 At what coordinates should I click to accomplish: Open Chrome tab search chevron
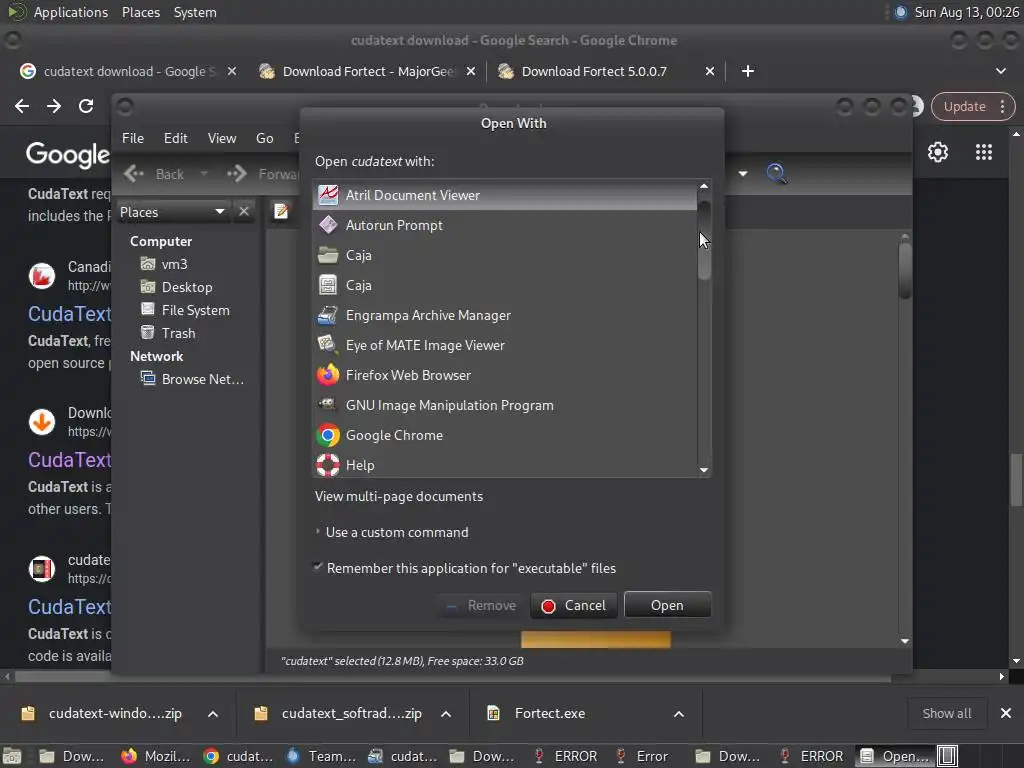pos(1000,71)
